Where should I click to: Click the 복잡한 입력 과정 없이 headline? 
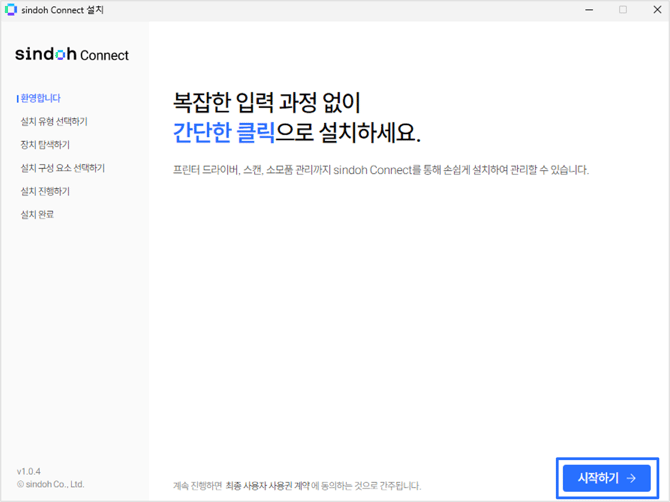(x=267, y=103)
